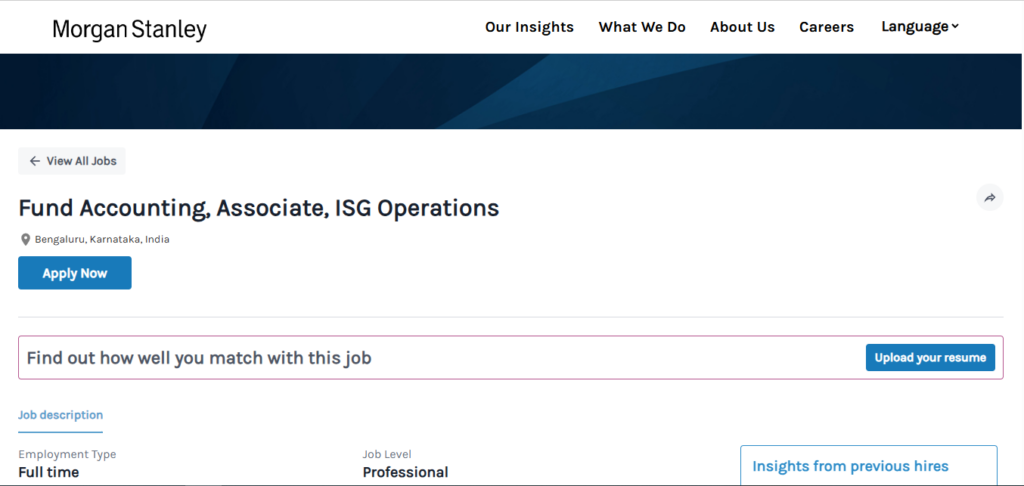Expand the Language dropdown

point(920,26)
